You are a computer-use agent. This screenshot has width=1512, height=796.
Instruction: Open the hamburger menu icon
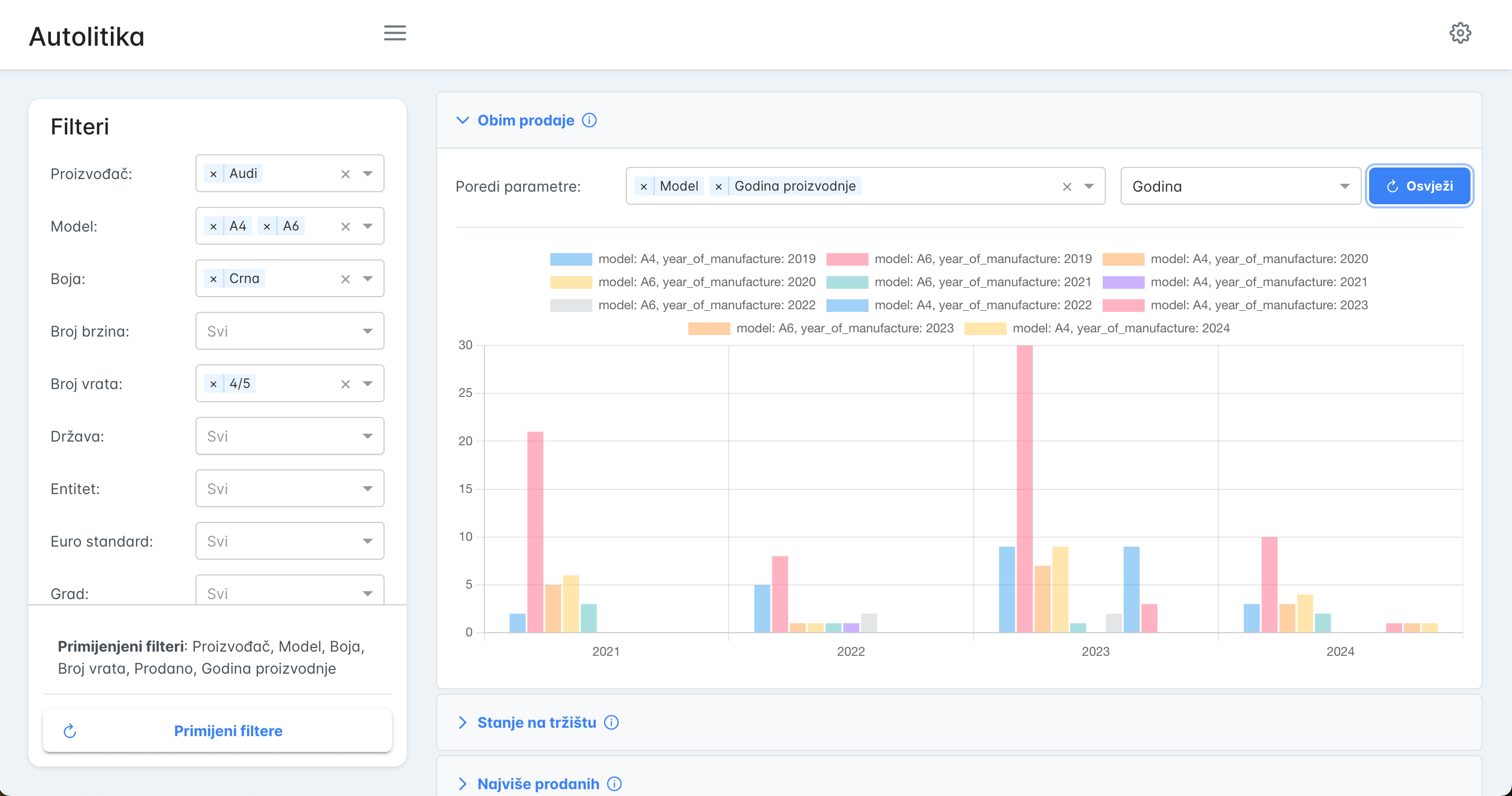coord(395,33)
